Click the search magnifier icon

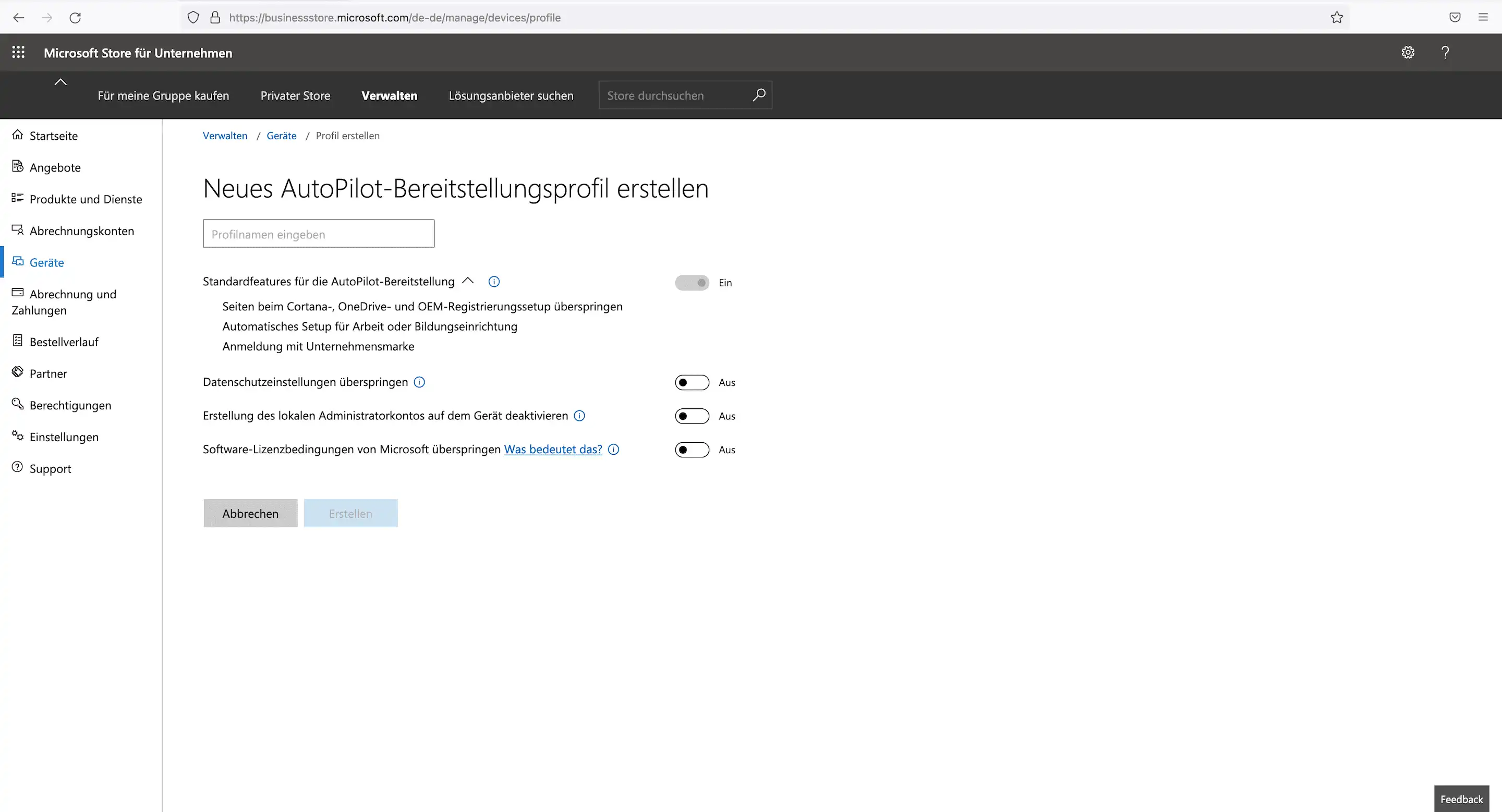pos(759,95)
